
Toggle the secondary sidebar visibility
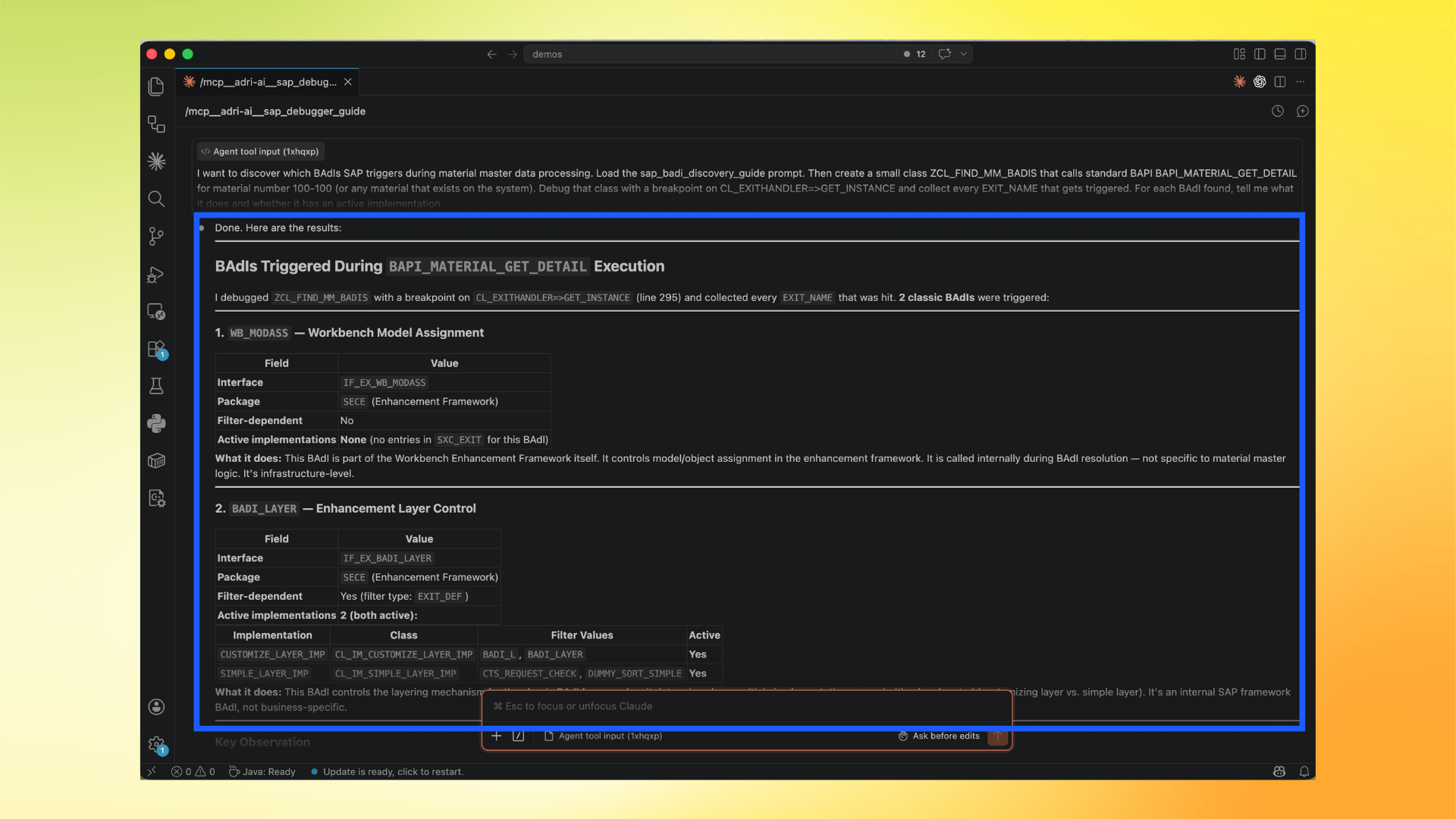point(1301,54)
